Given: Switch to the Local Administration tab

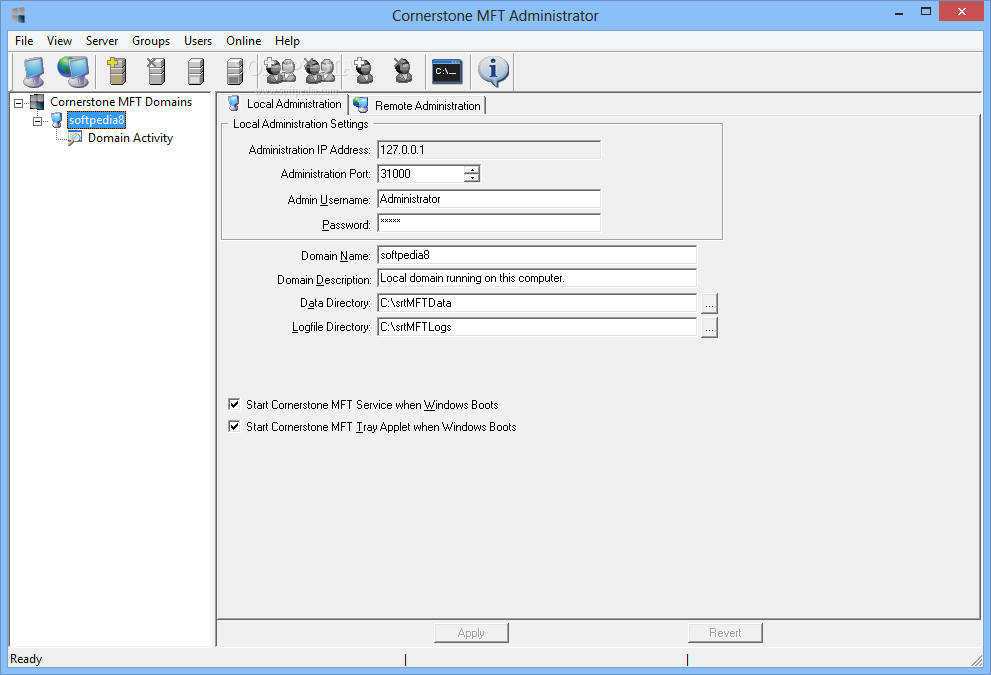Looking at the screenshot, I should point(284,104).
